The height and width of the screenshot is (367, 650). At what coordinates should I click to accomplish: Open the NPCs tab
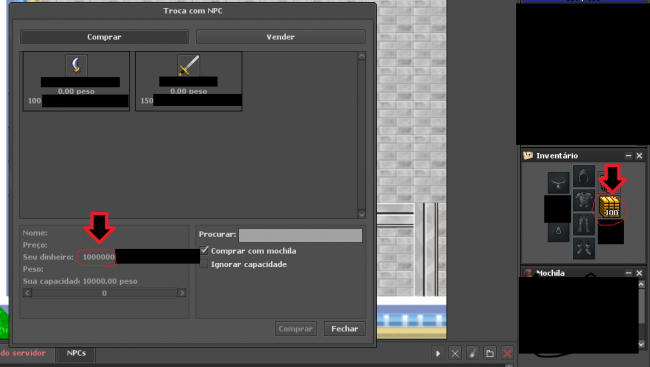pyautogui.click(x=76, y=353)
